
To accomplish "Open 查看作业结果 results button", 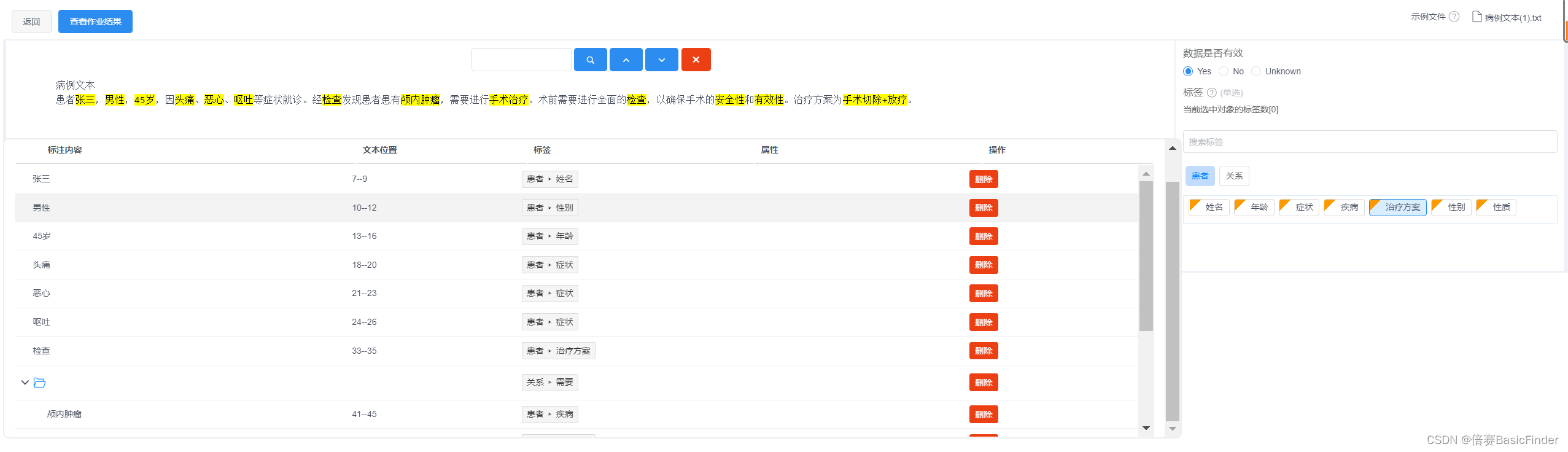I will click(95, 21).
